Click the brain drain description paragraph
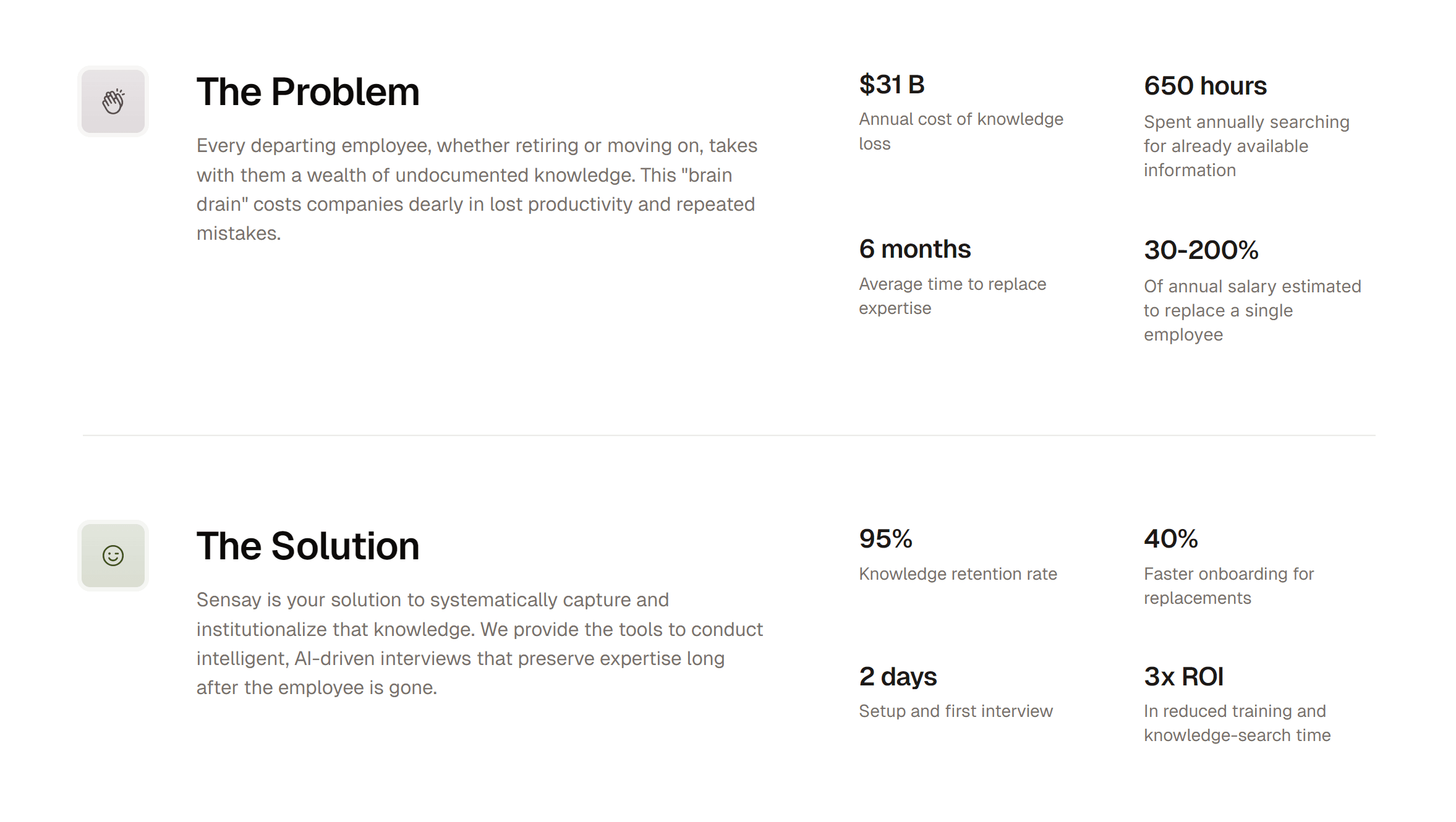The image size is (1456, 822). pos(476,189)
